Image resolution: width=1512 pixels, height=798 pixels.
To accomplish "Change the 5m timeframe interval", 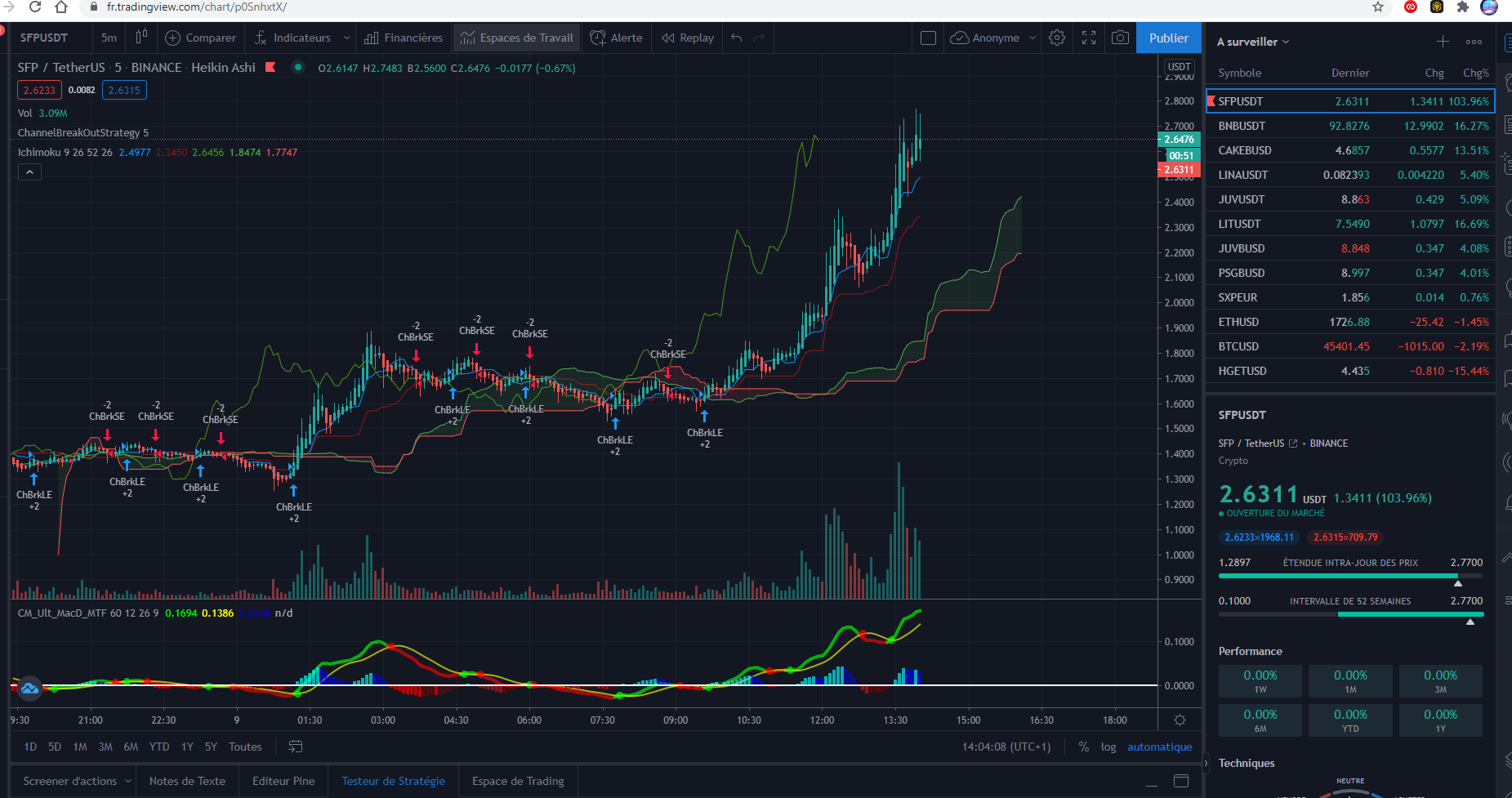I will [109, 38].
